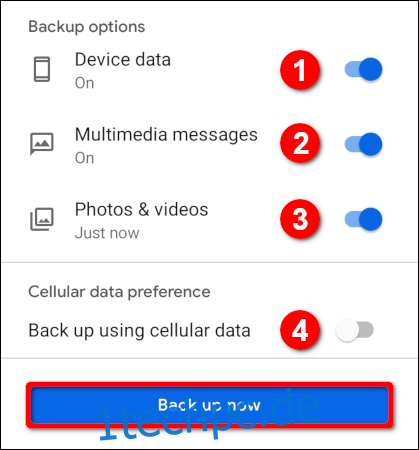This screenshot has height=450, width=419.
Task: Tap the Back up now button
Action: coord(210,405)
